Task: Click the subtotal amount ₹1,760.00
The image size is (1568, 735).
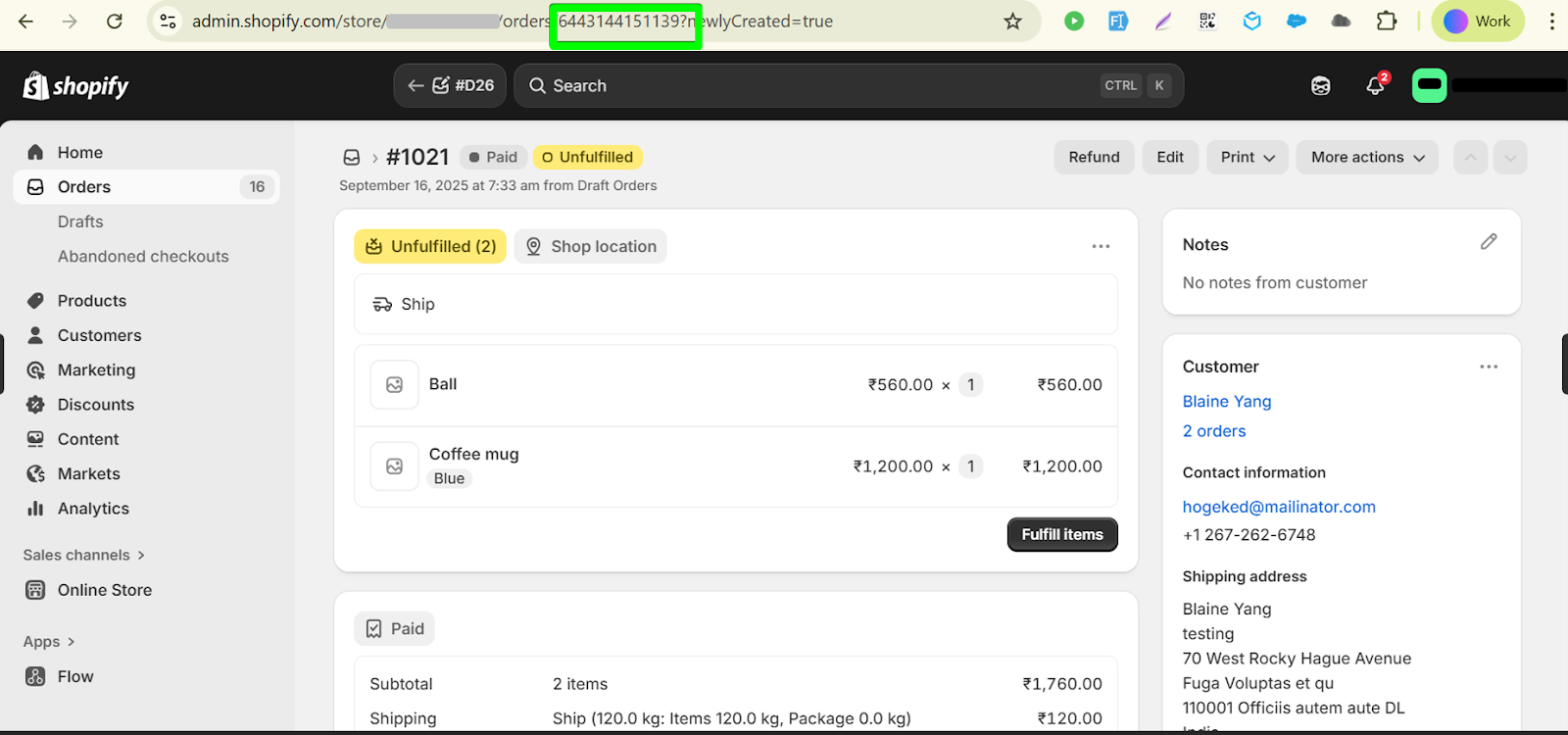Action: point(1062,684)
